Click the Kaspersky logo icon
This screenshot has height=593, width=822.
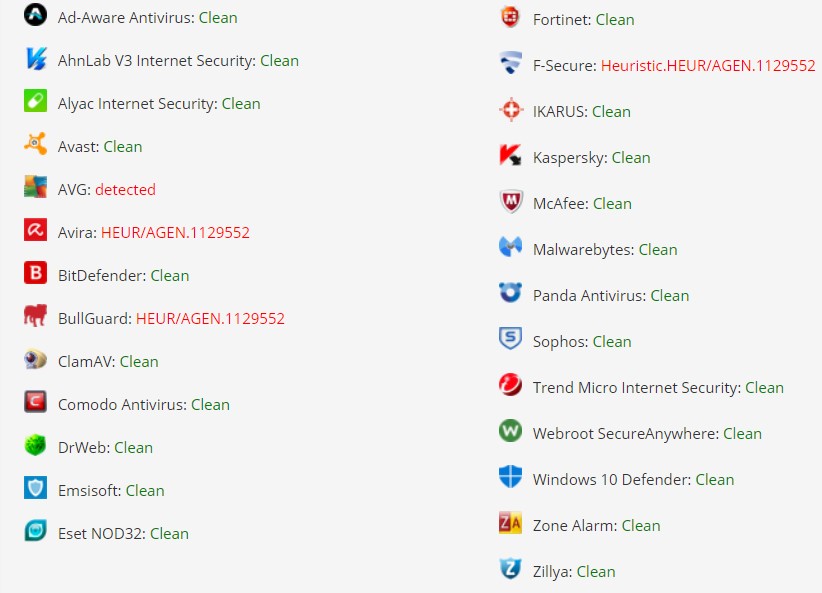tap(511, 156)
